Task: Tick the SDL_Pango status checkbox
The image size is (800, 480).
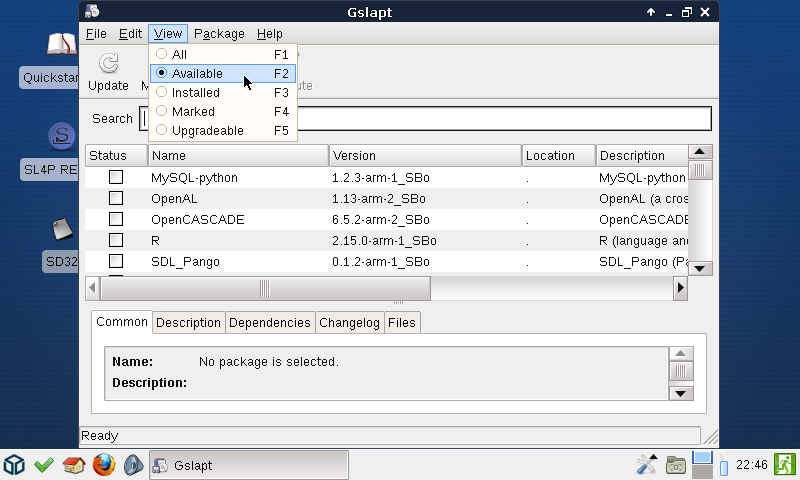Action: click(x=116, y=261)
